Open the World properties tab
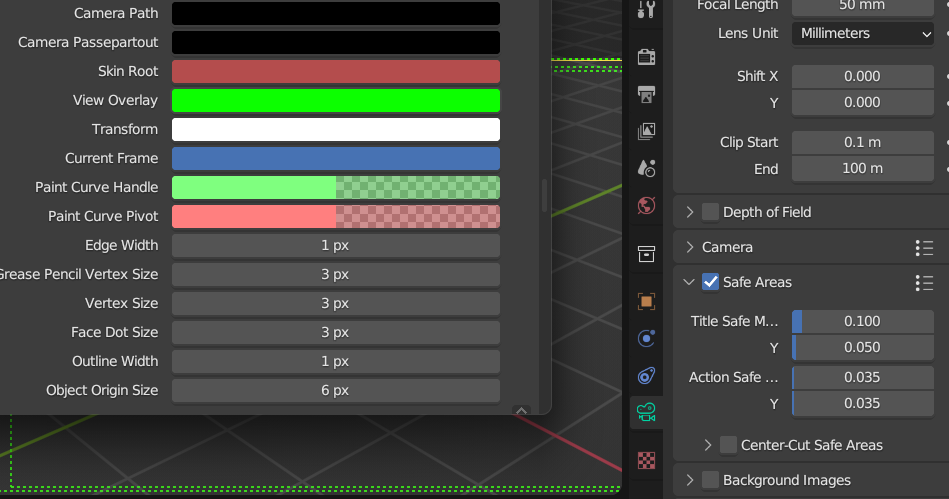 tap(646, 205)
